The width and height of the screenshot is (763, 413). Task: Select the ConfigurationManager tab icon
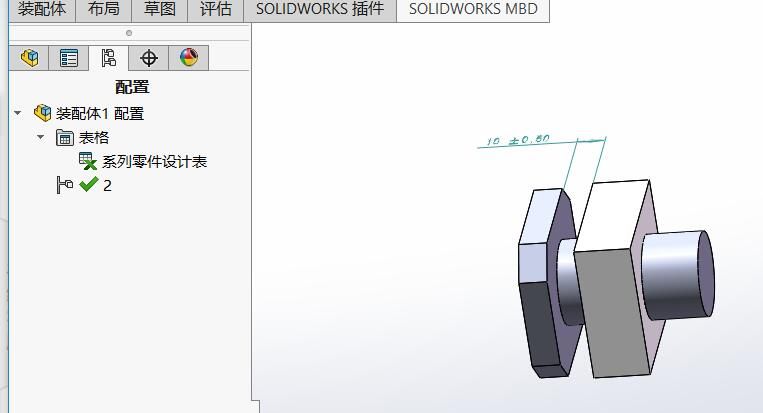(108, 58)
